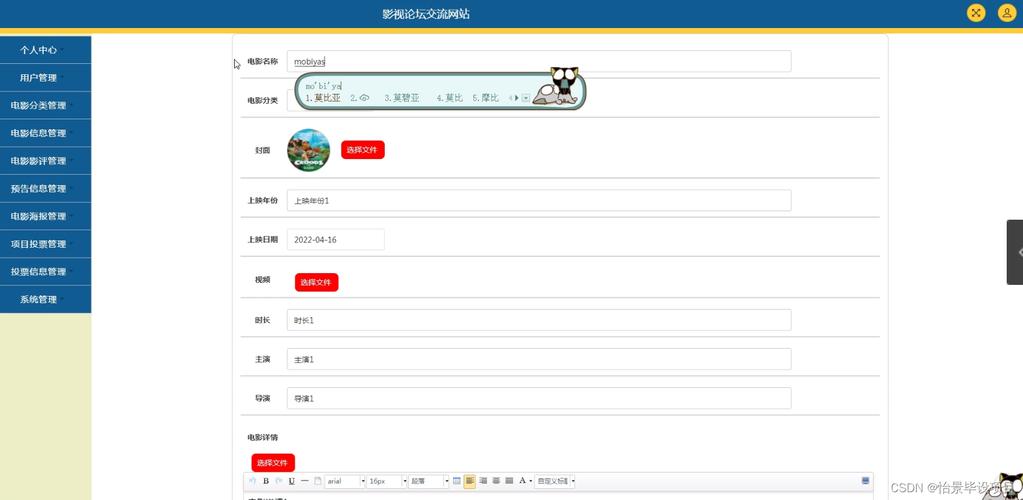This screenshot has width=1023, height=500.
Task: Choose the first IME candidate 莫比亚
Action: pyautogui.click(x=324, y=98)
